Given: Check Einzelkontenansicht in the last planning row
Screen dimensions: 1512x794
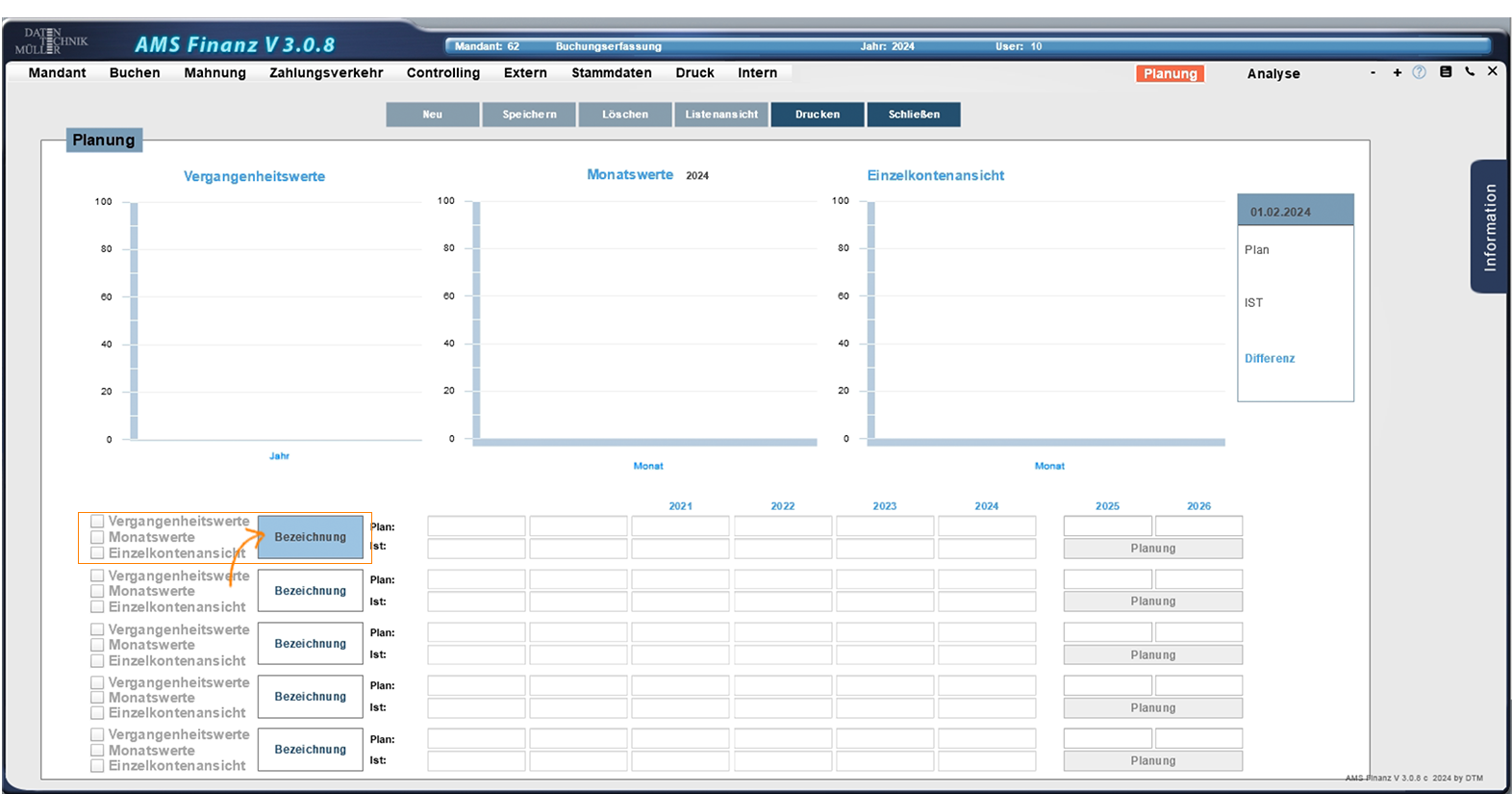Looking at the screenshot, I should click(97, 766).
